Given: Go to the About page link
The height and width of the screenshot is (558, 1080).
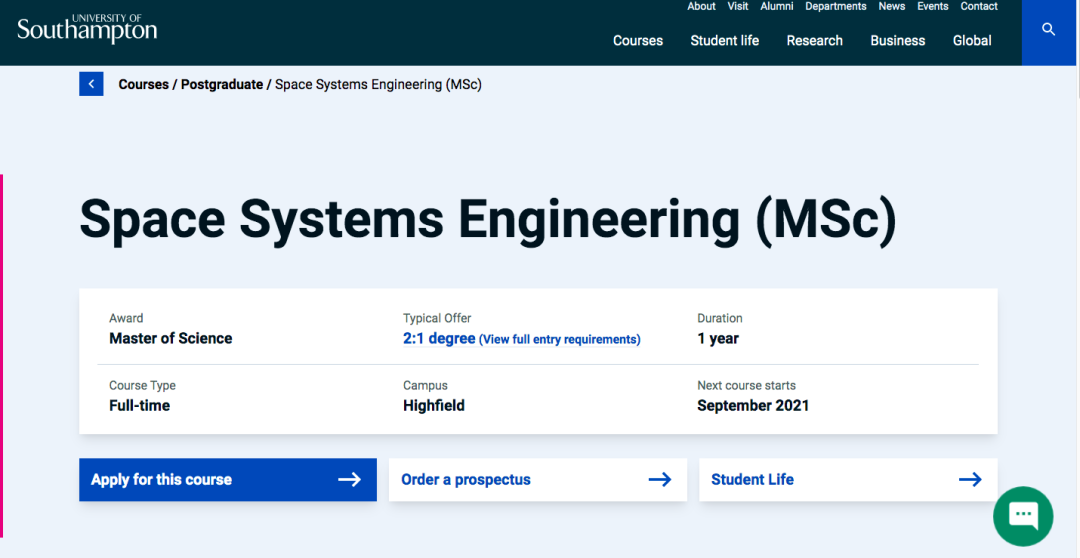Looking at the screenshot, I should [701, 6].
